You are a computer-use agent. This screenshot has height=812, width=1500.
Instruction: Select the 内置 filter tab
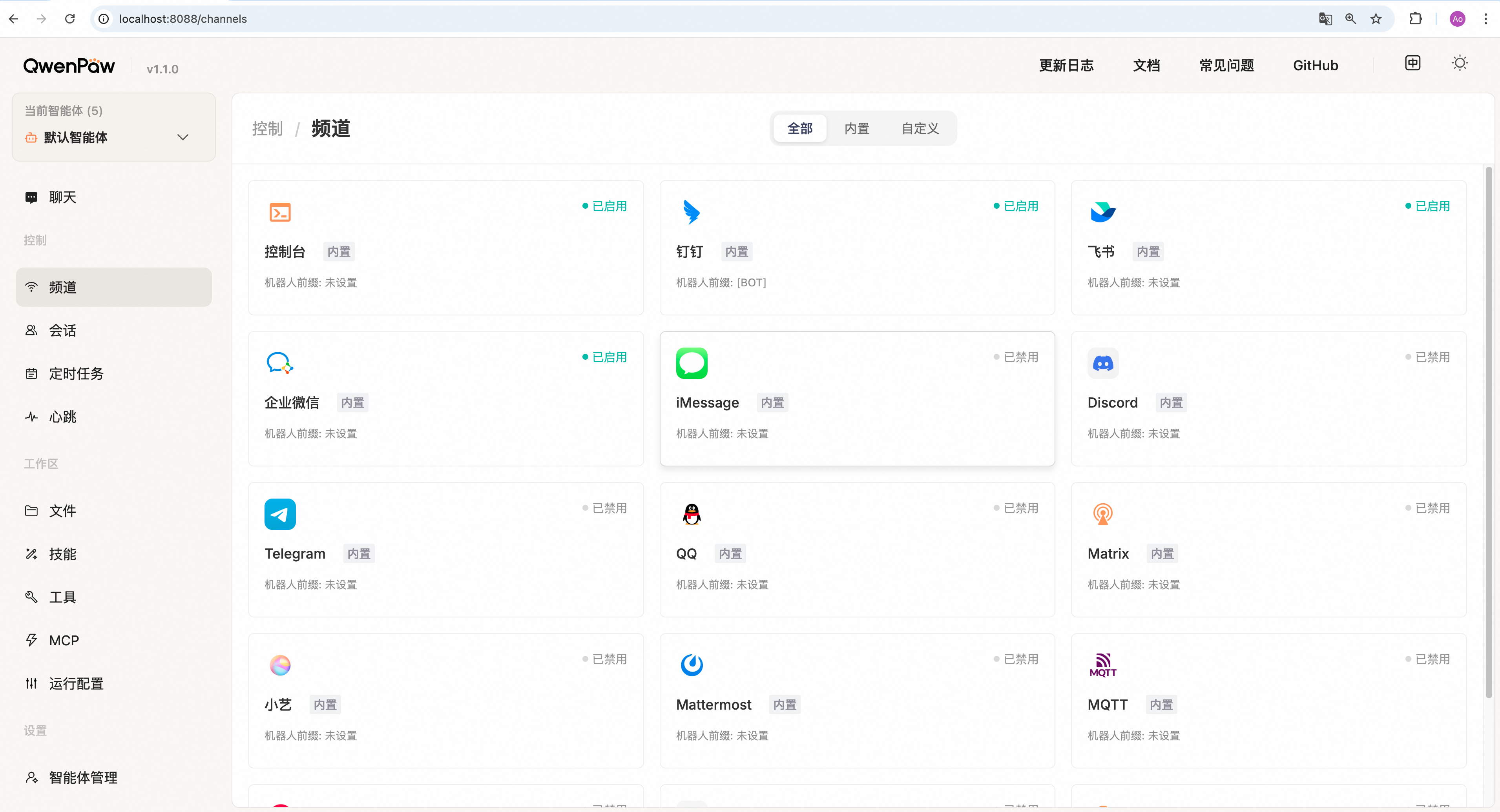tap(857, 128)
